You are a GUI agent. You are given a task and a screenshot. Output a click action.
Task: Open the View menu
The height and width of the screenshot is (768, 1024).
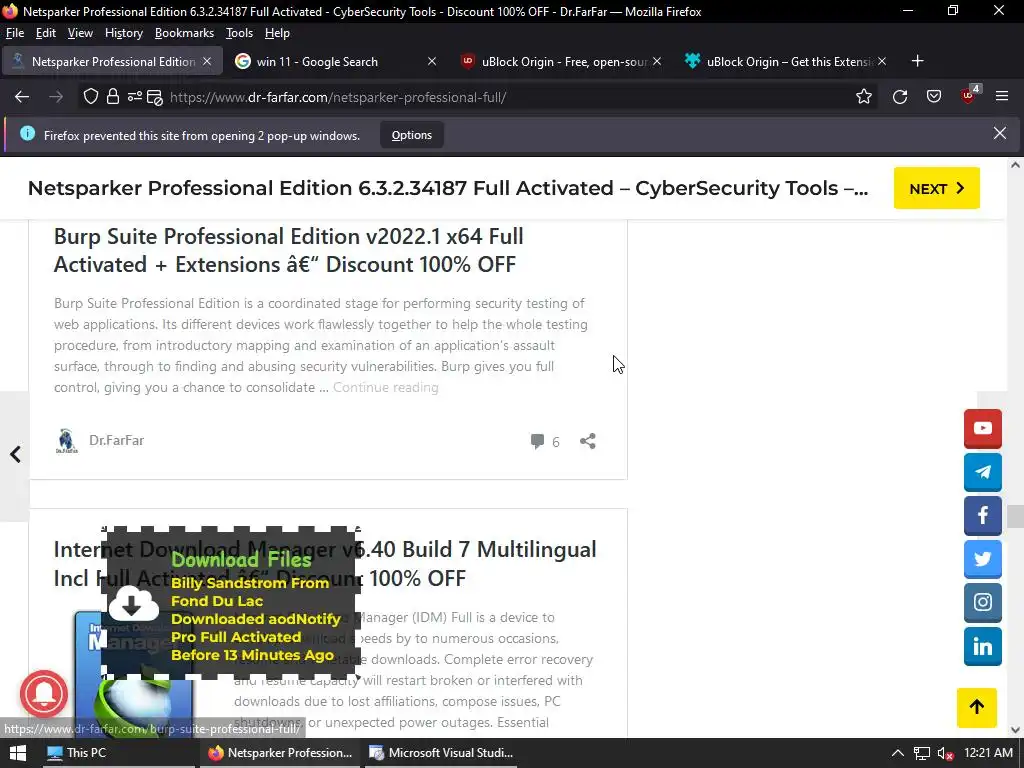click(80, 33)
